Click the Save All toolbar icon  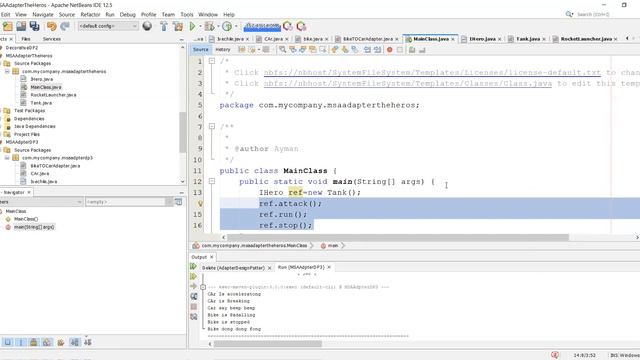pos(35,27)
